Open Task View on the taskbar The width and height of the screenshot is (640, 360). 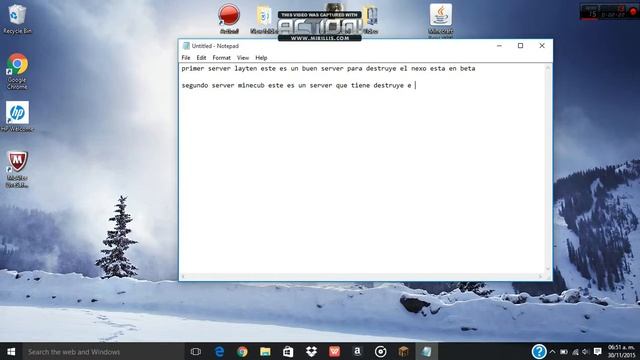tap(196, 351)
